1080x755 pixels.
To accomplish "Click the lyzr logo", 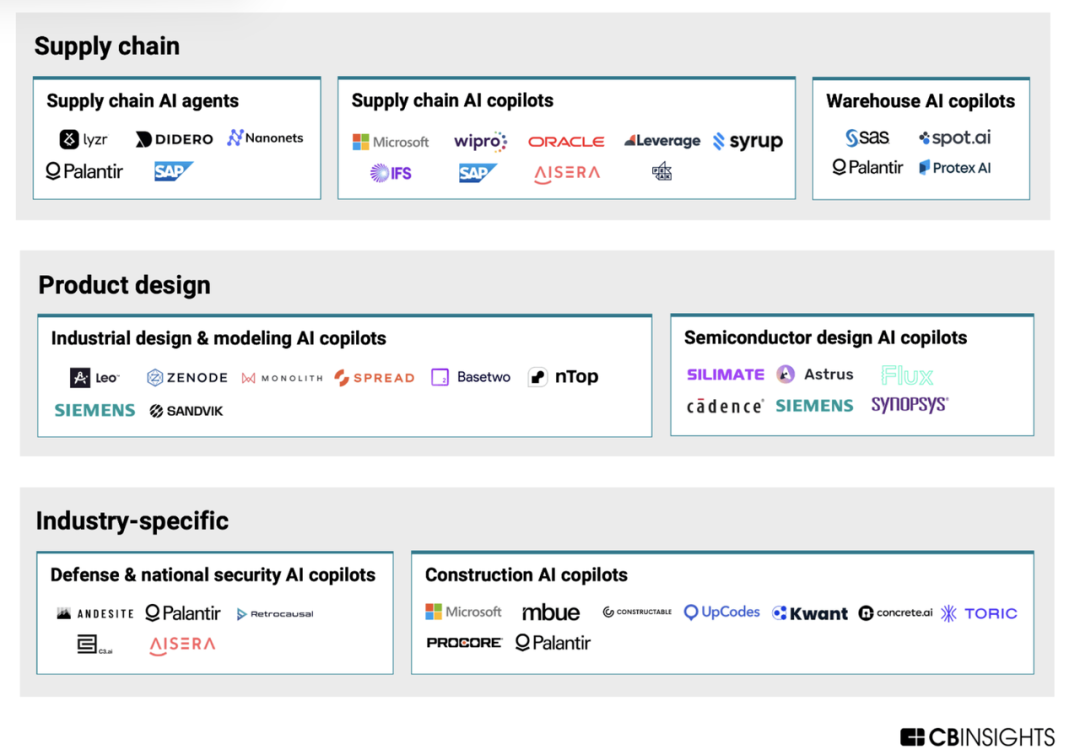I will 83,139.
